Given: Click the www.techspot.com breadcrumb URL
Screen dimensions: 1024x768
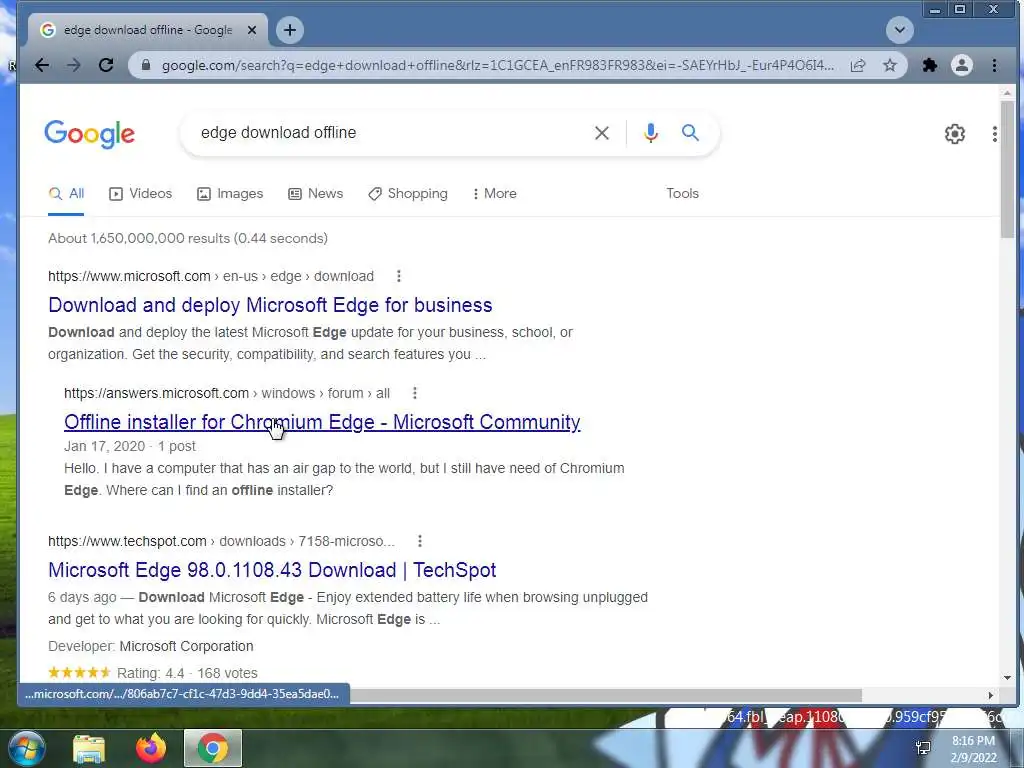Looking at the screenshot, I should [221, 541].
